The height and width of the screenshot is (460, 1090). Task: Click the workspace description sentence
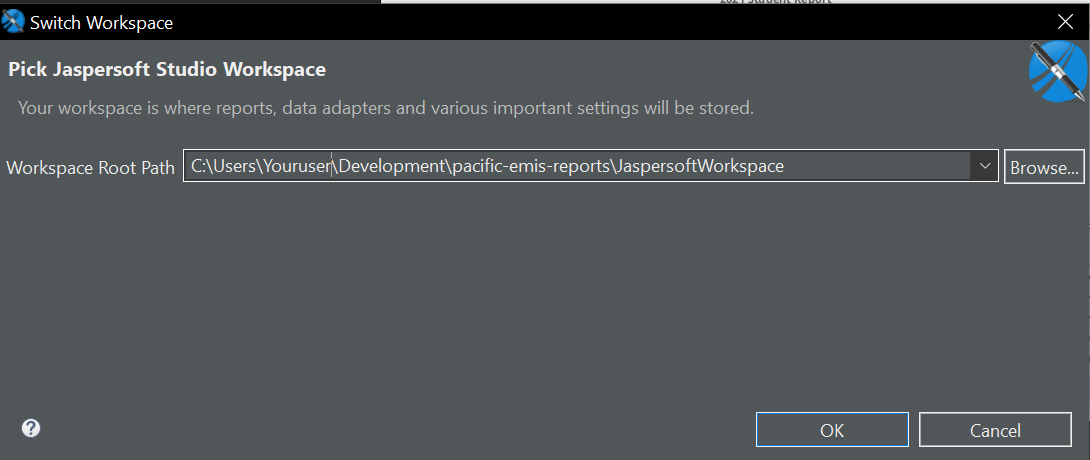(385, 107)
